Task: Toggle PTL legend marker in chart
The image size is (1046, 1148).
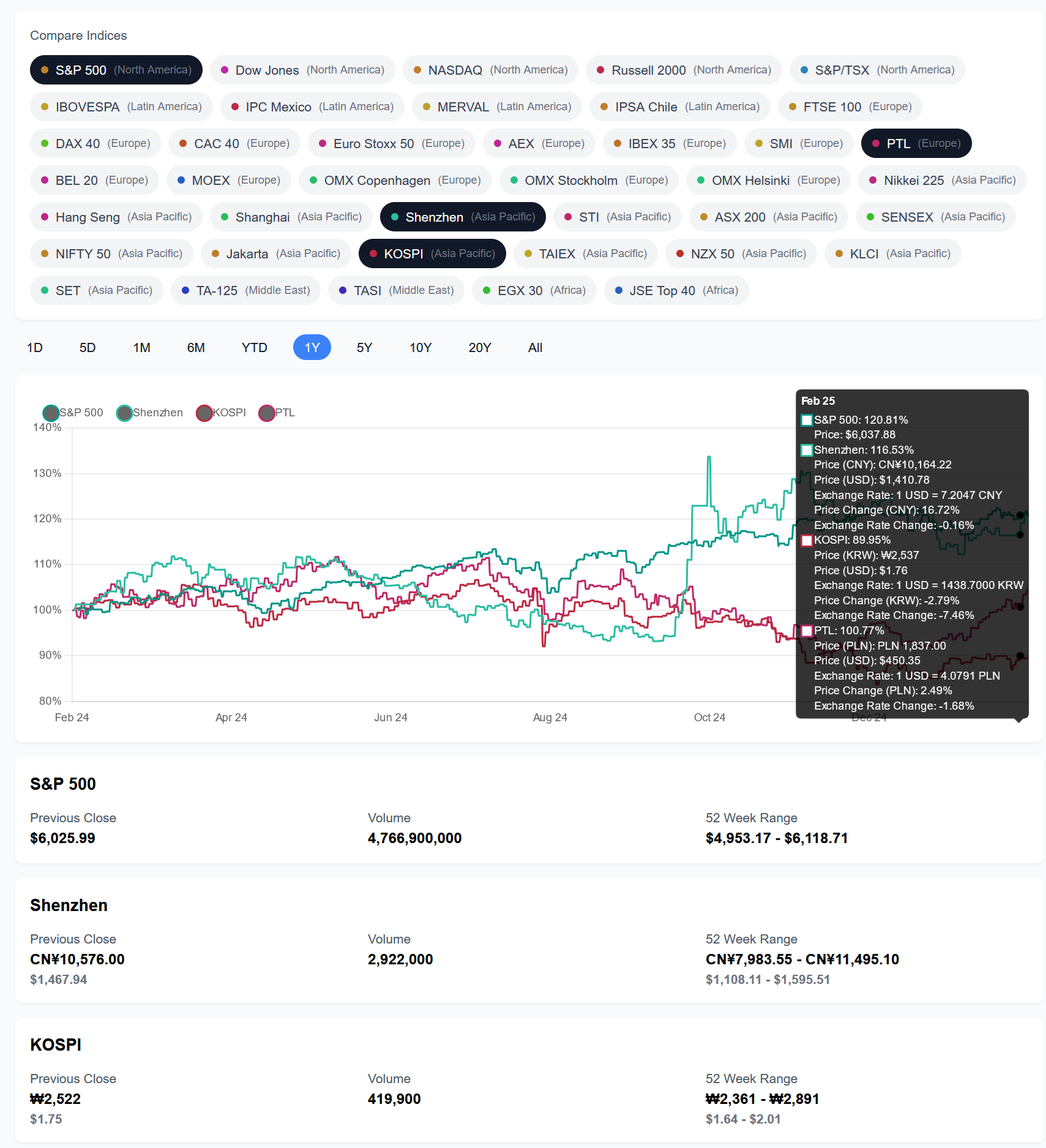Action: (x=266, y=413)
